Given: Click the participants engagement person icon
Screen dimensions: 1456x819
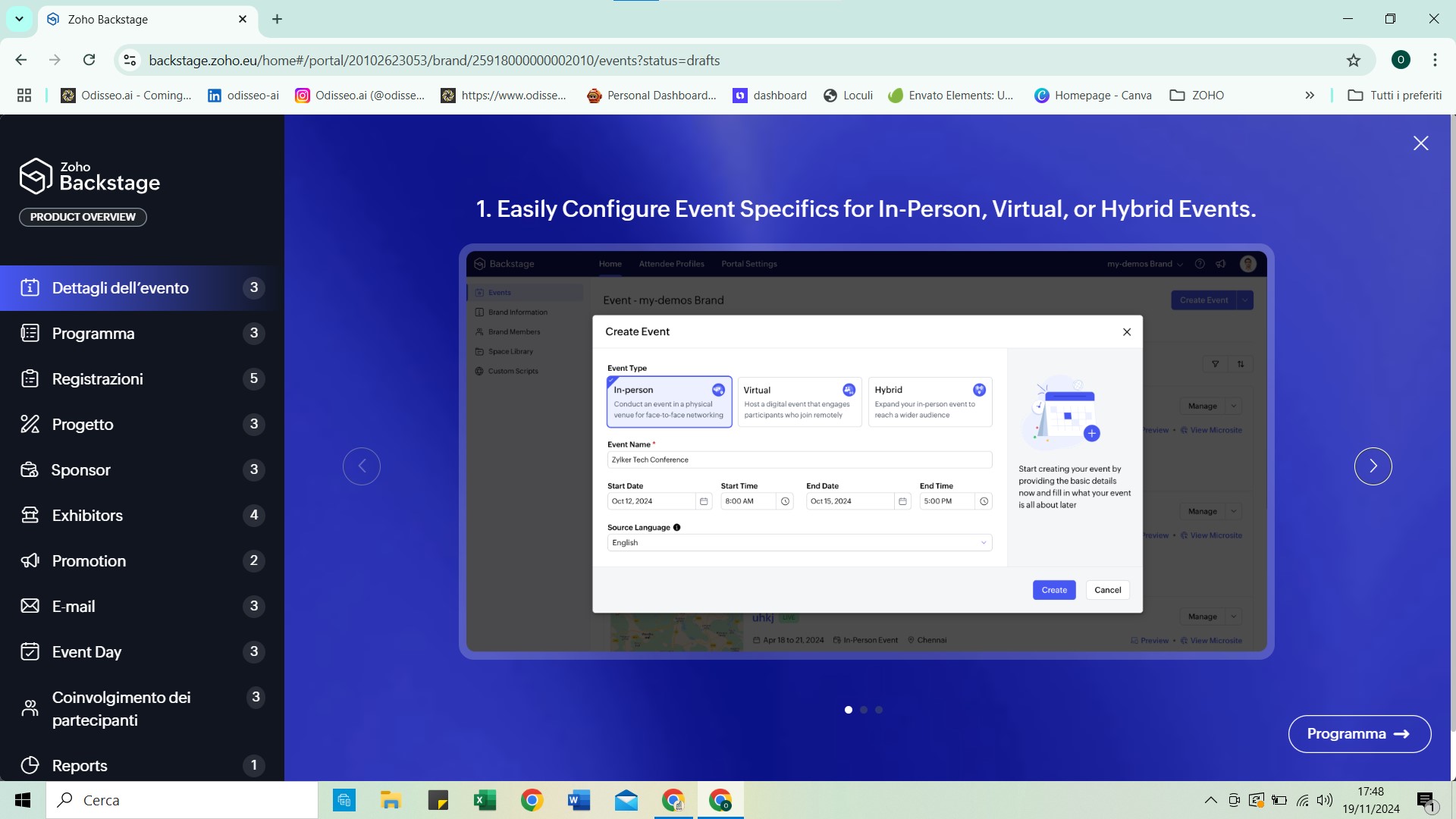Looking at the screenshot, I should 30,708.
